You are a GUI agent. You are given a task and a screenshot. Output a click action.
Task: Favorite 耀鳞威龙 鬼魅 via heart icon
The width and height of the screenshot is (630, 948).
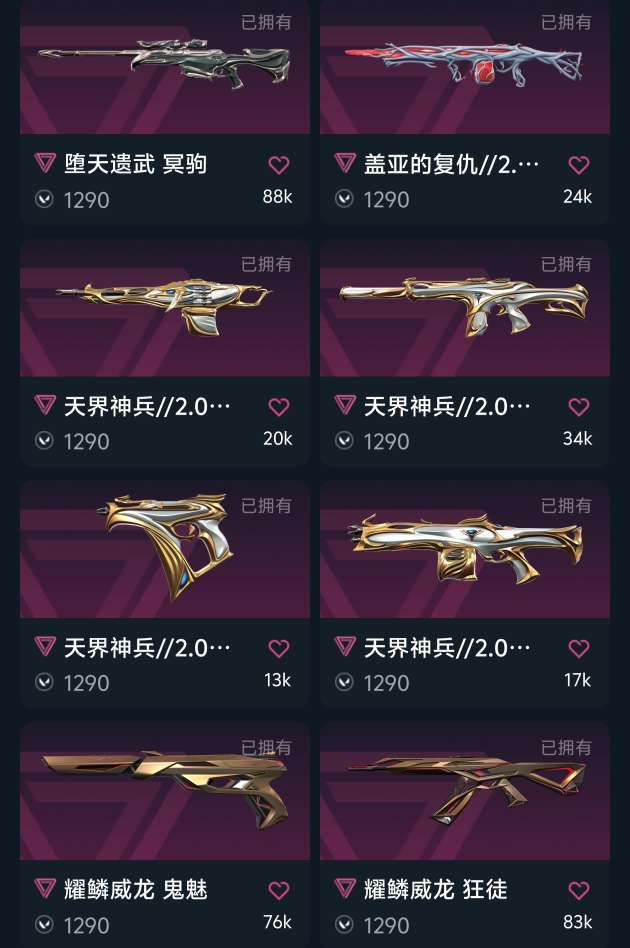279,891
